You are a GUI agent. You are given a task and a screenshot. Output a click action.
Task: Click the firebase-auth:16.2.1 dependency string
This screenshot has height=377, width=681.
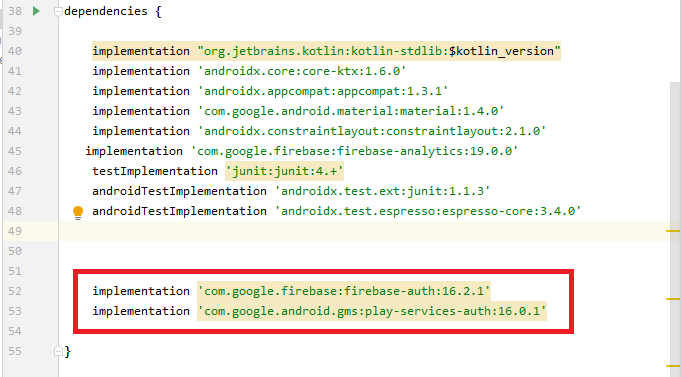coord(344,291)
